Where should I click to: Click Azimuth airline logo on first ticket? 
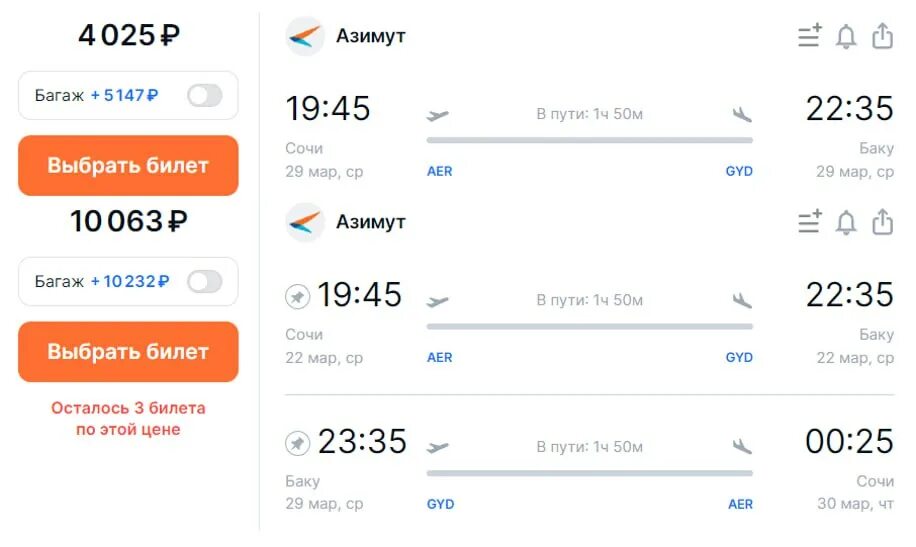[x=304, y=36]
